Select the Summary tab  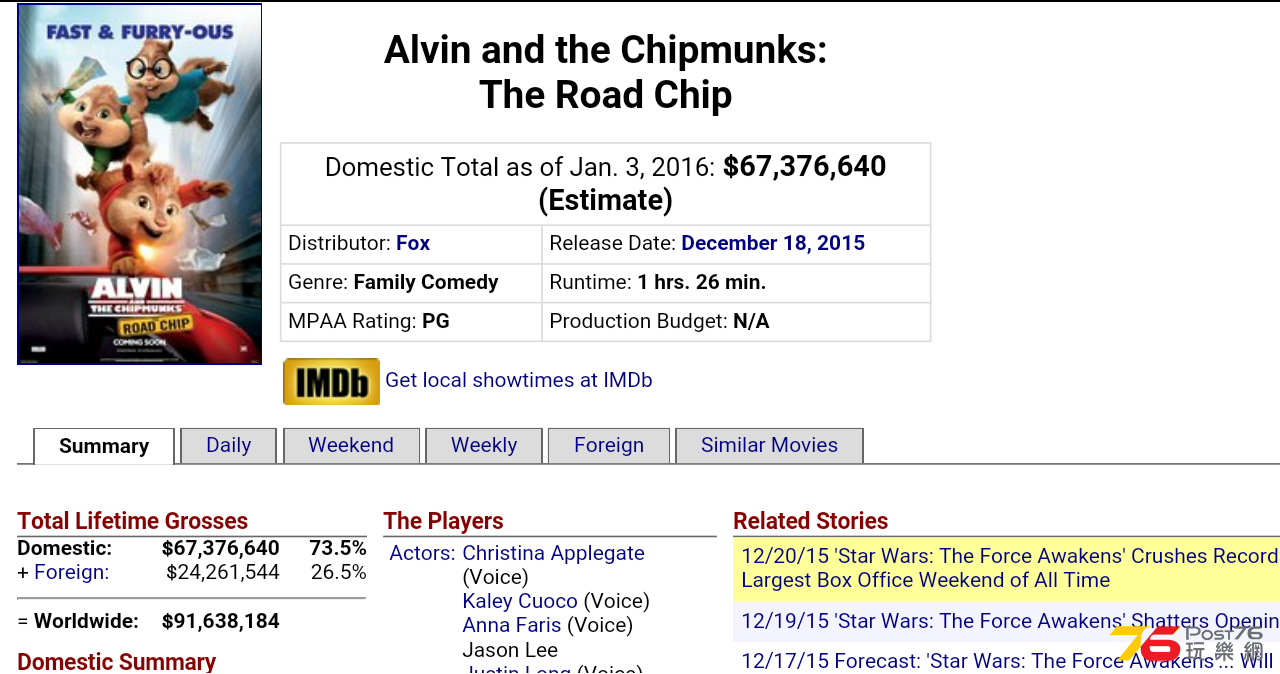104,446
